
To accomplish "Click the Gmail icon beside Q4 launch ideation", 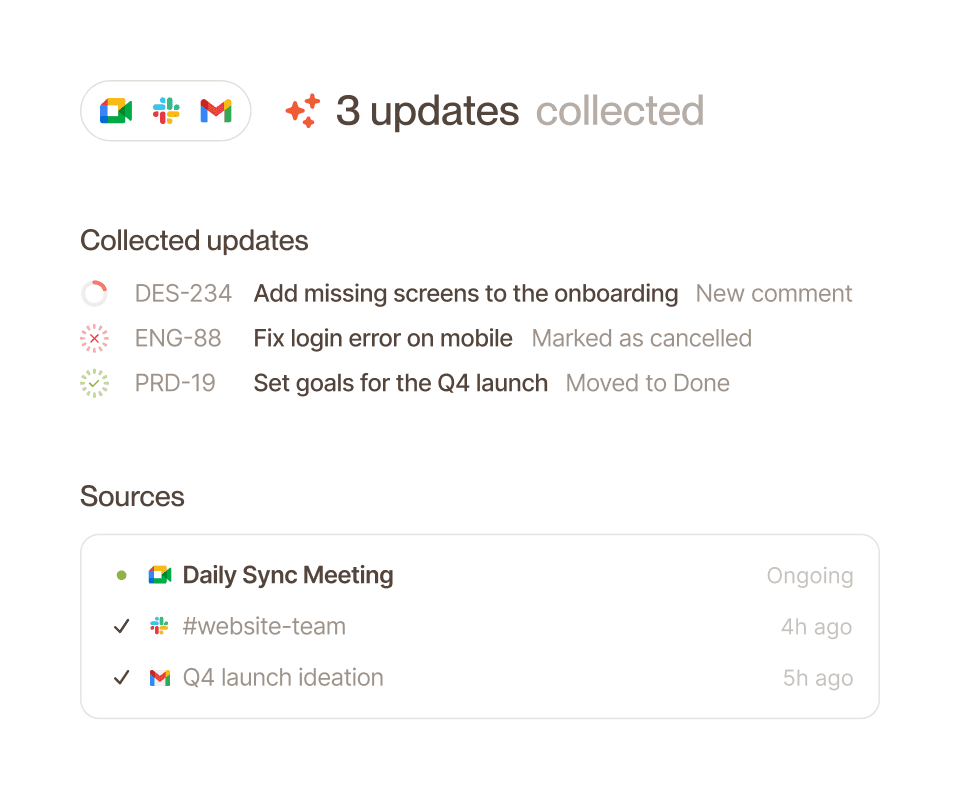I will [x=160, y=678].
